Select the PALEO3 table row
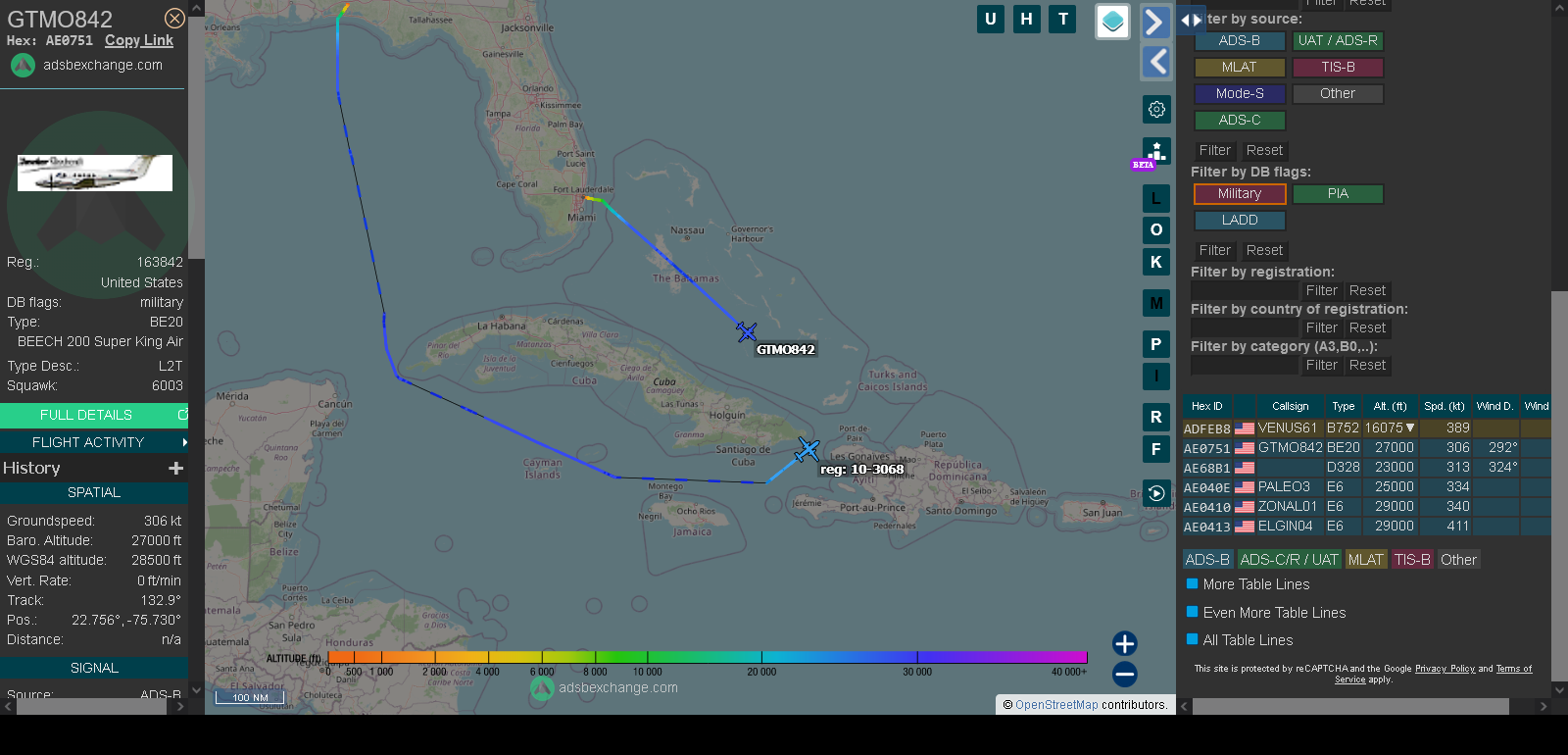Screen dimensions: 1568x755 click(1367, 487)
